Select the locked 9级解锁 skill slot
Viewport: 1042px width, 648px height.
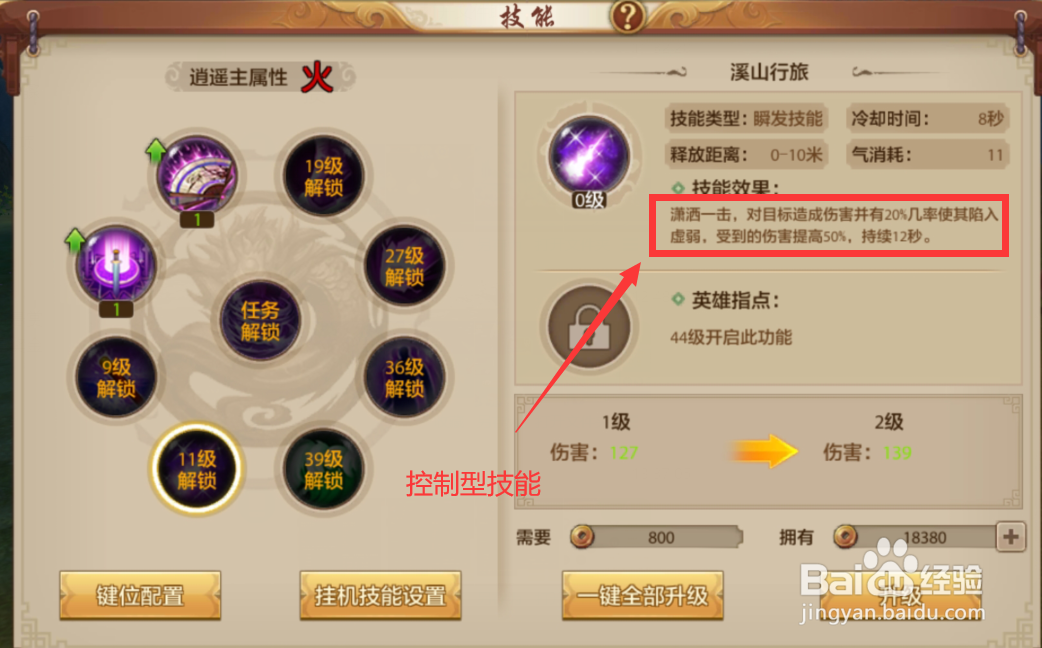pyautogui.click(x=116, y=377)
